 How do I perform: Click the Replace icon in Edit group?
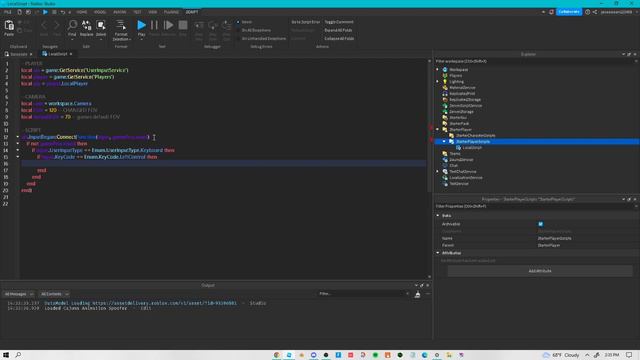[87, 25]
